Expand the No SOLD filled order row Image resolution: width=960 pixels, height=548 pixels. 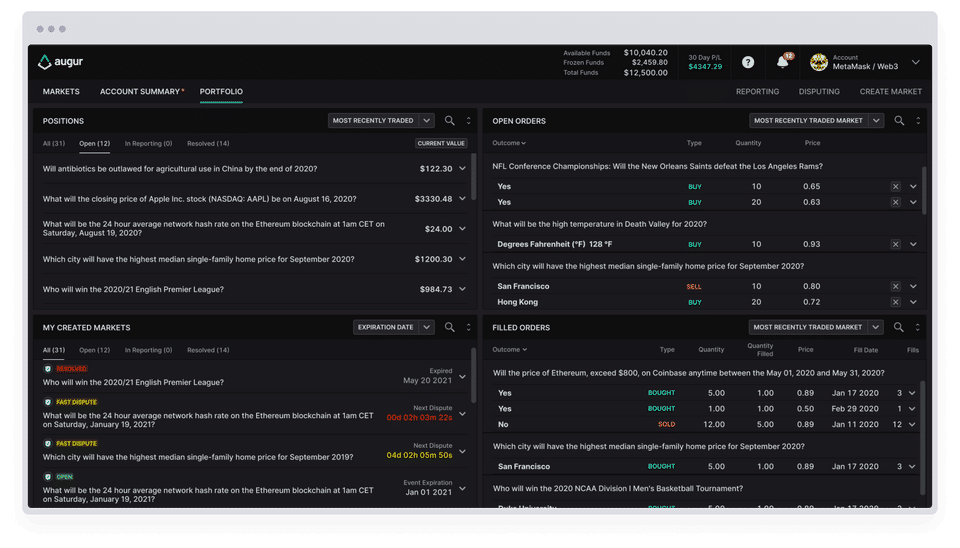click(x=912, y=424)
